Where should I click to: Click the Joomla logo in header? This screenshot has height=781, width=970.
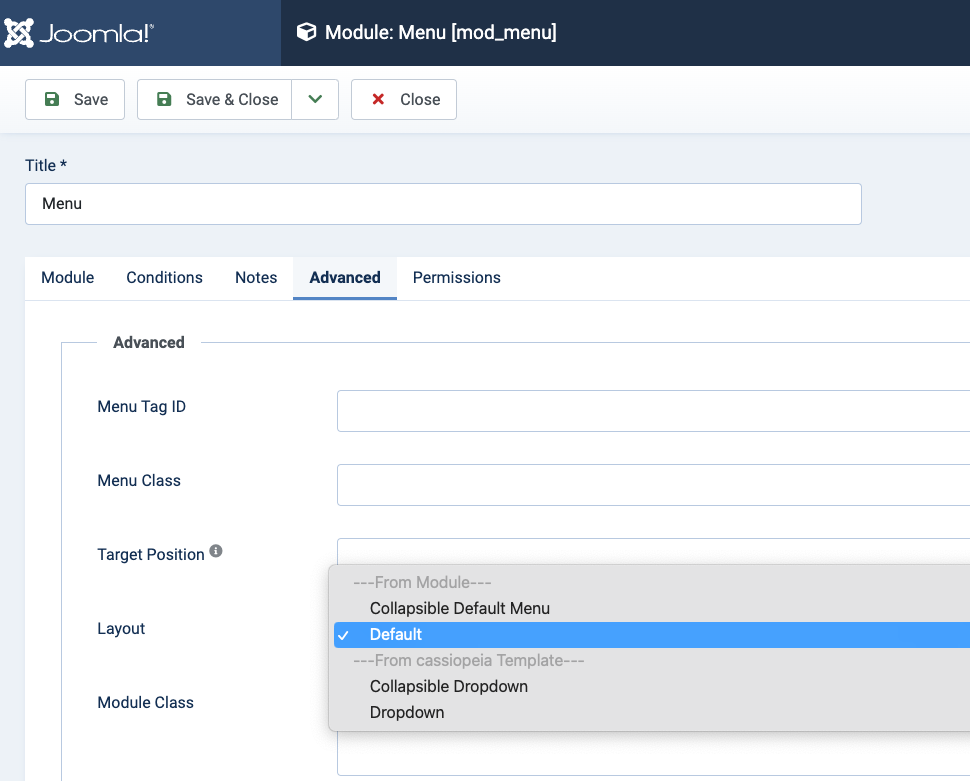click(79, 33)
